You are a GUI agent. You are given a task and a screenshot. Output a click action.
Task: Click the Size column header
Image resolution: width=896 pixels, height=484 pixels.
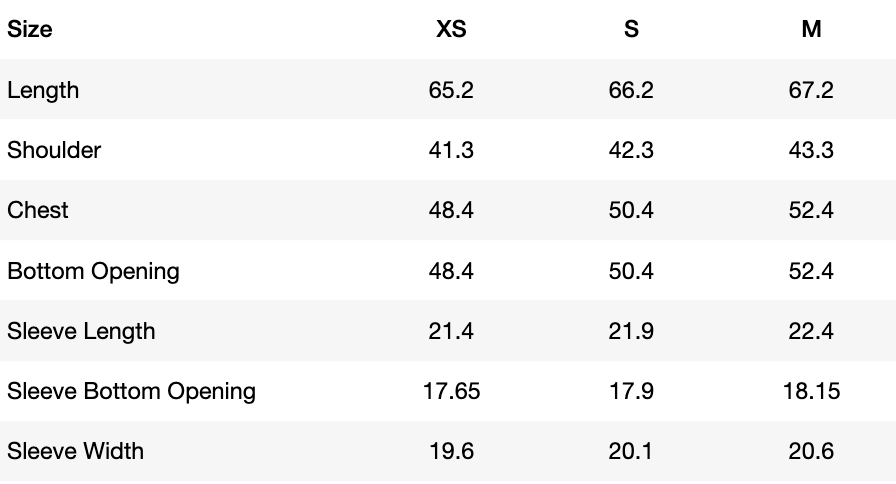pos(30,30)
